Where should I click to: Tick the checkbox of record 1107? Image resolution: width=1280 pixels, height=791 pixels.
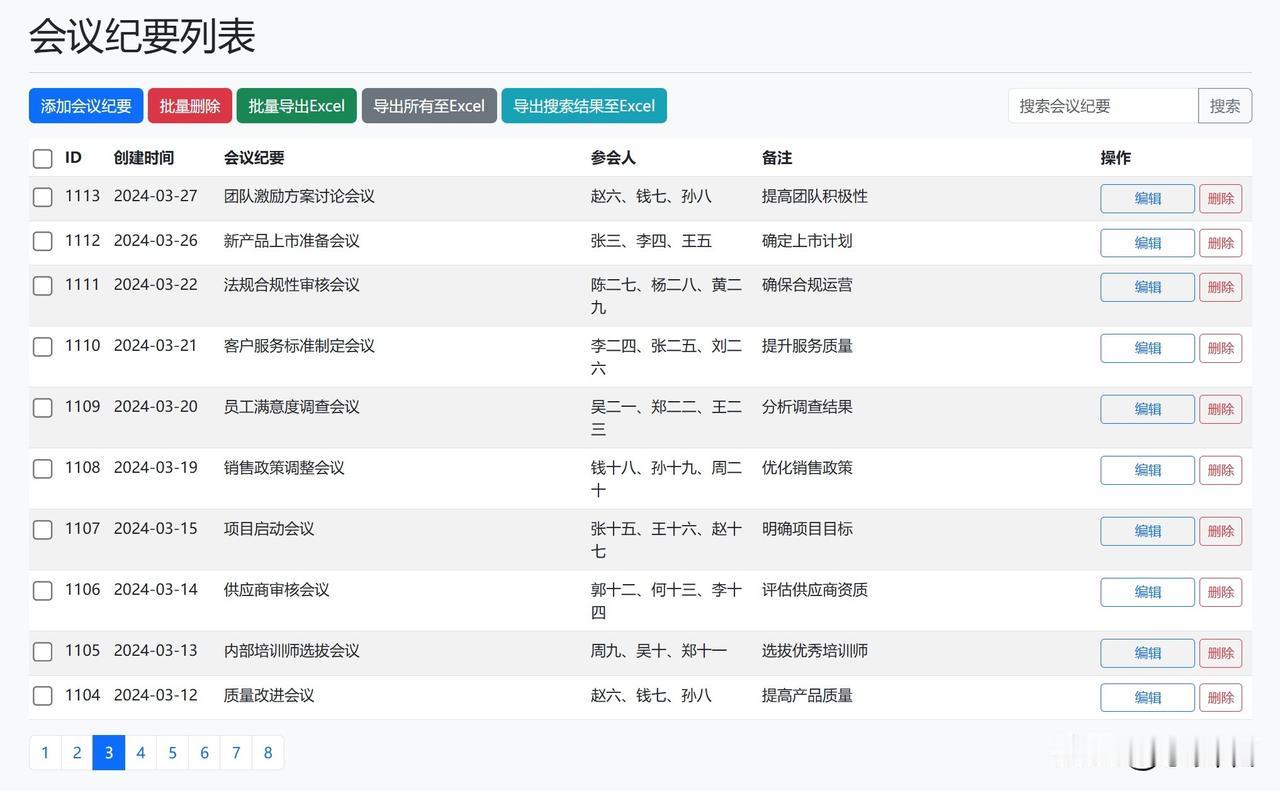43,530
